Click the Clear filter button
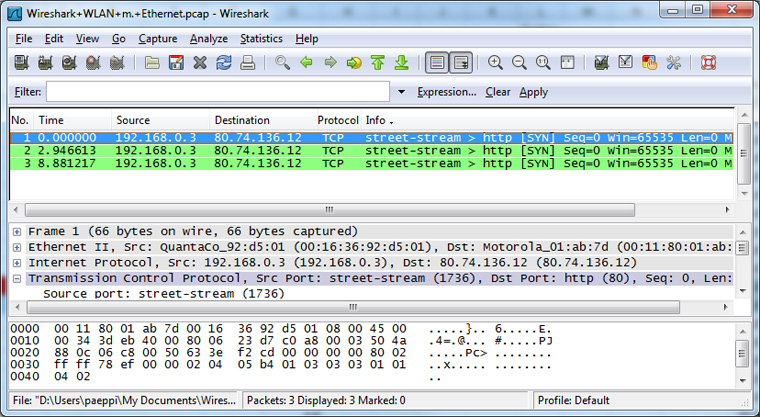 tap(498, 92)
